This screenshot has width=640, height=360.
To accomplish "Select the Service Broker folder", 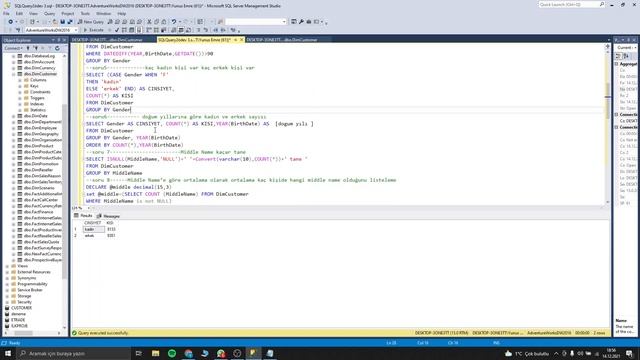I will point(30,290).
